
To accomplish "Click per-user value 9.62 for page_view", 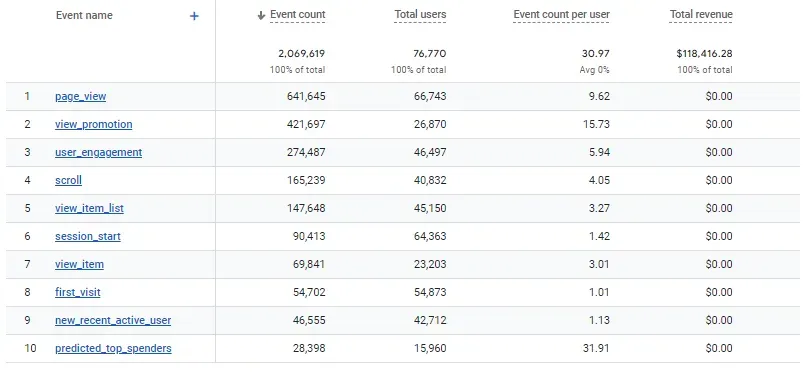I will click(599, 96).
